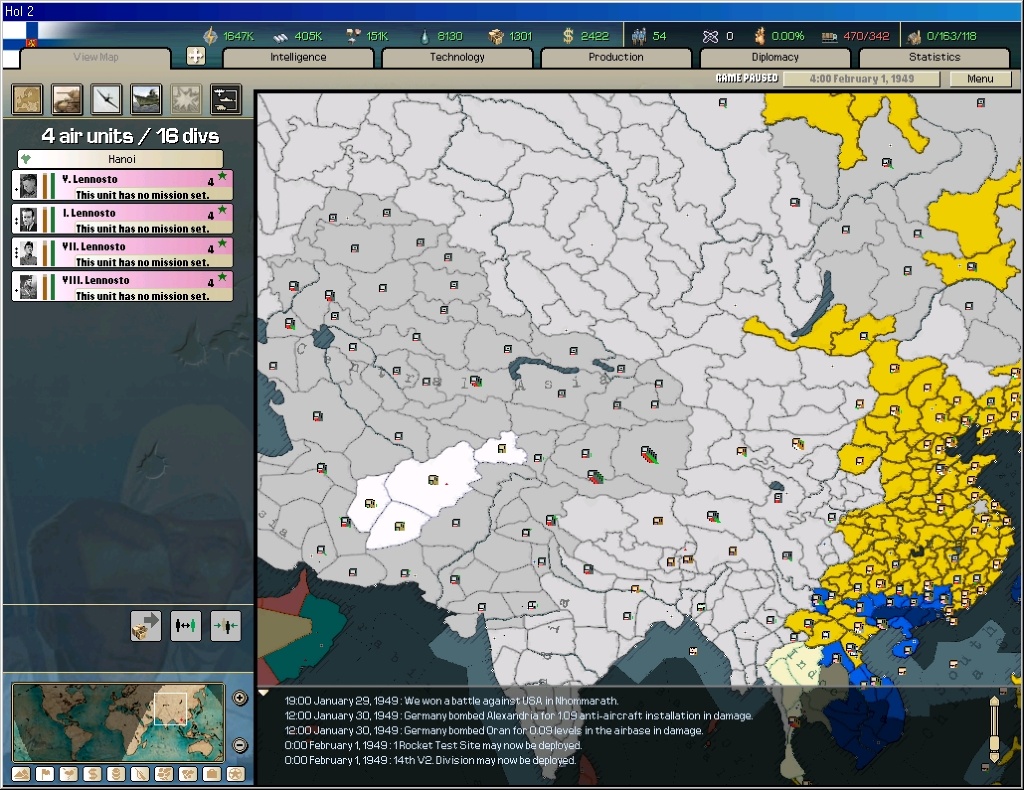The height and width of the screenshot is (790, 1024).
Task: Click the battle in Nhommarath message
Action: click(x=451, y=701)
